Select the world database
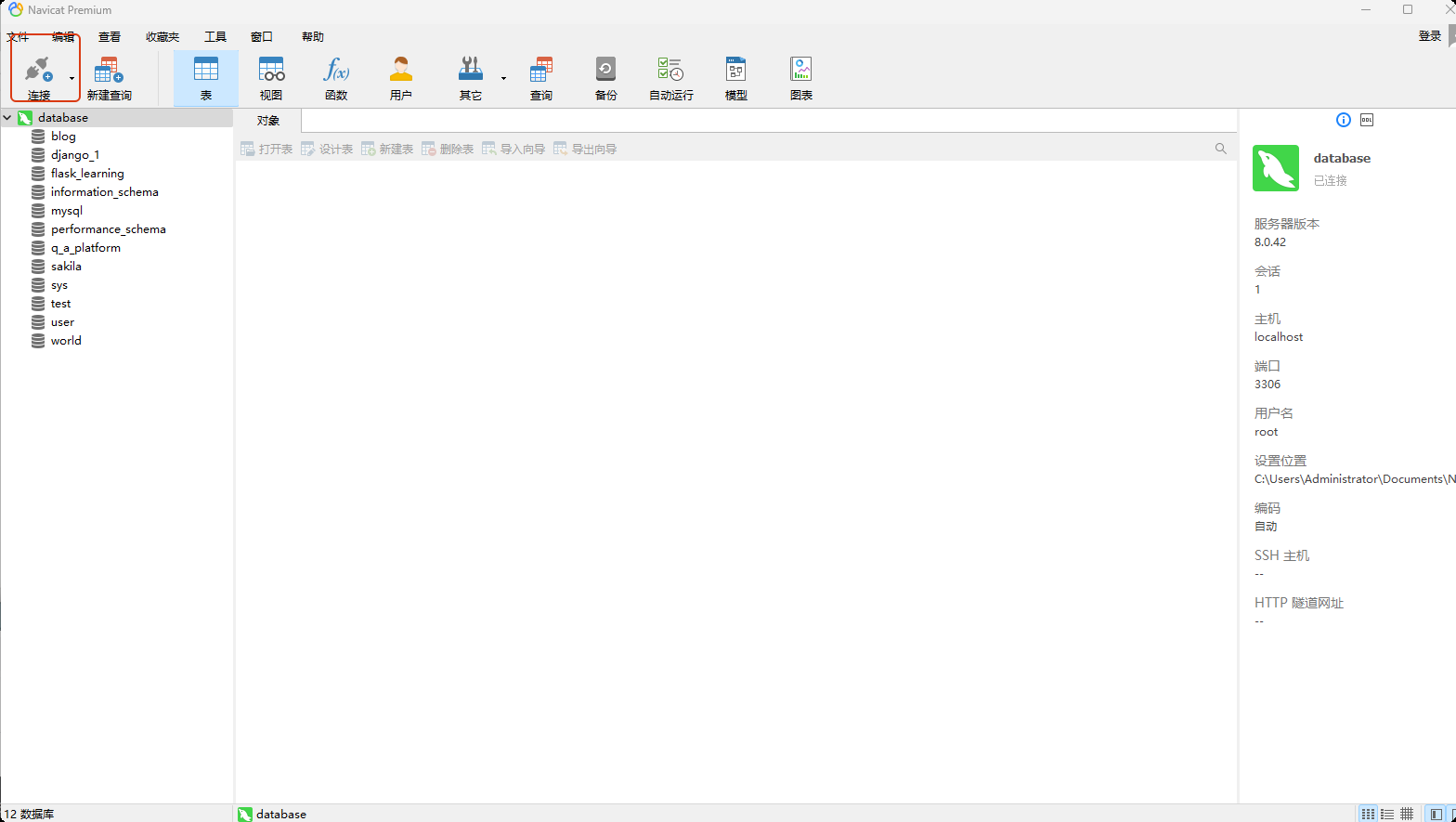Viewport: 1456px width, 822px height. (x=66, y=341)
